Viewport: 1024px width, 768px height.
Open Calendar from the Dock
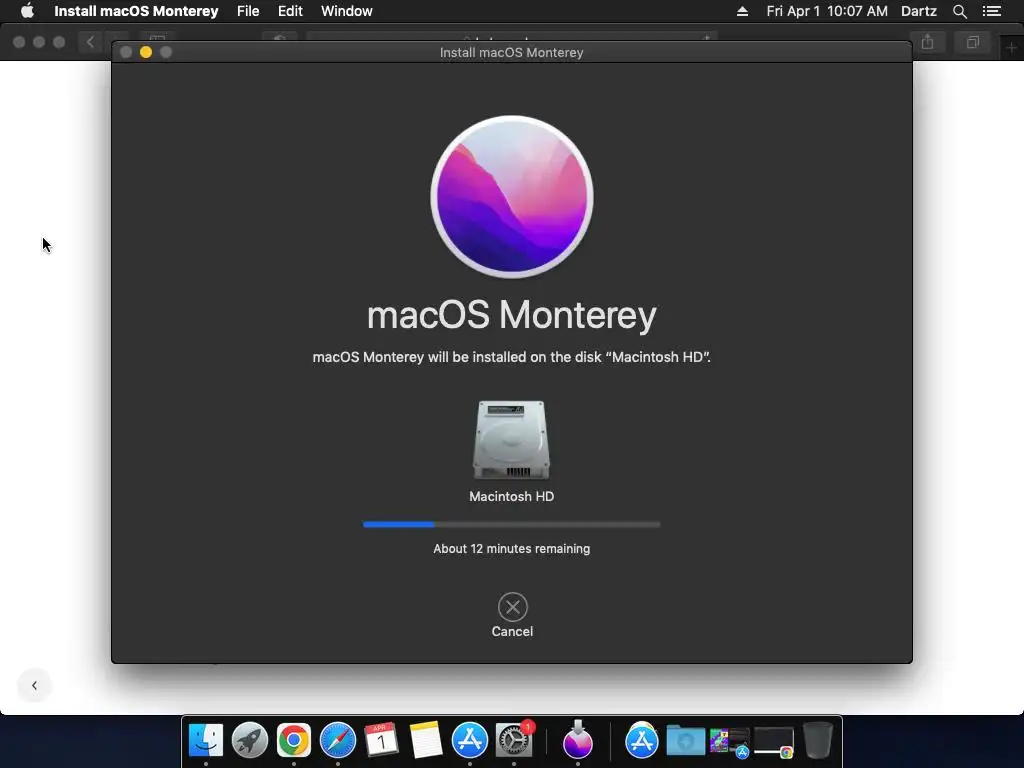coord(381,741)
